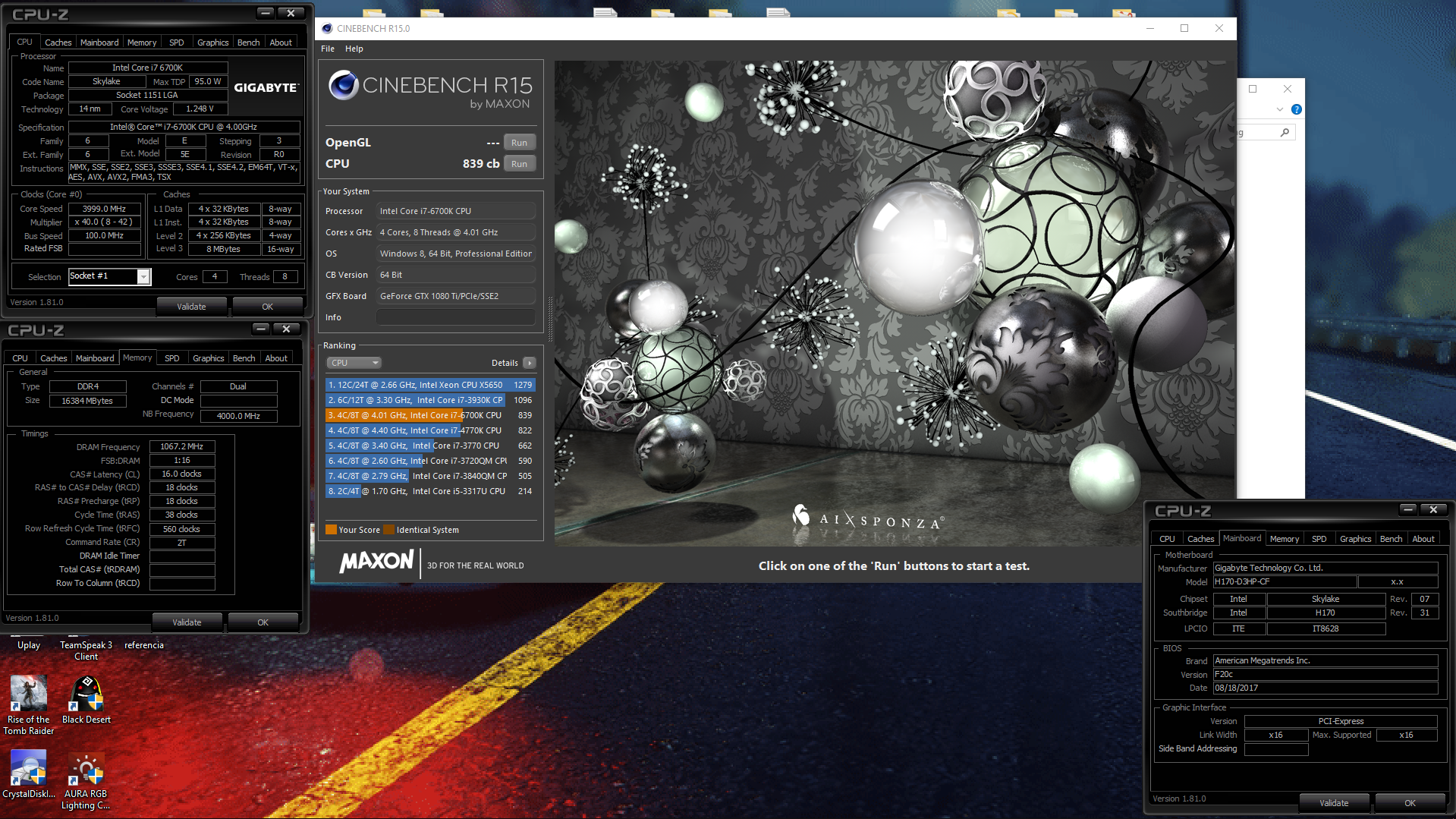Open About tab in top CPU-Z window
Image resolution: width=1456 pixels, height=819 pixels.
[281, 43]
